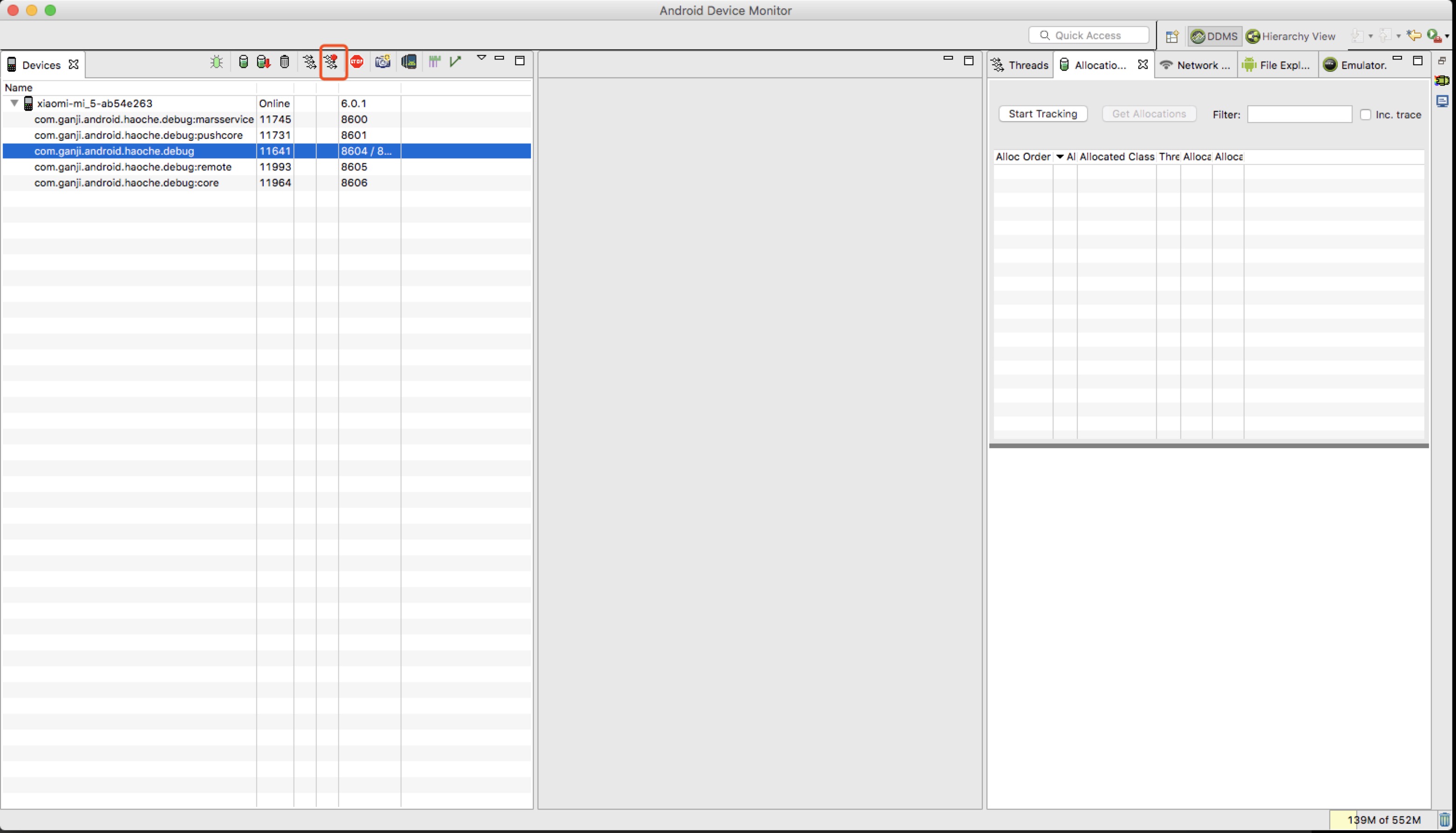Image resolution: width=1456 pixels, height=833 pixels.
Task: Click Dump View Hierarchy for UI Automator icon
Action: (409, 62)
